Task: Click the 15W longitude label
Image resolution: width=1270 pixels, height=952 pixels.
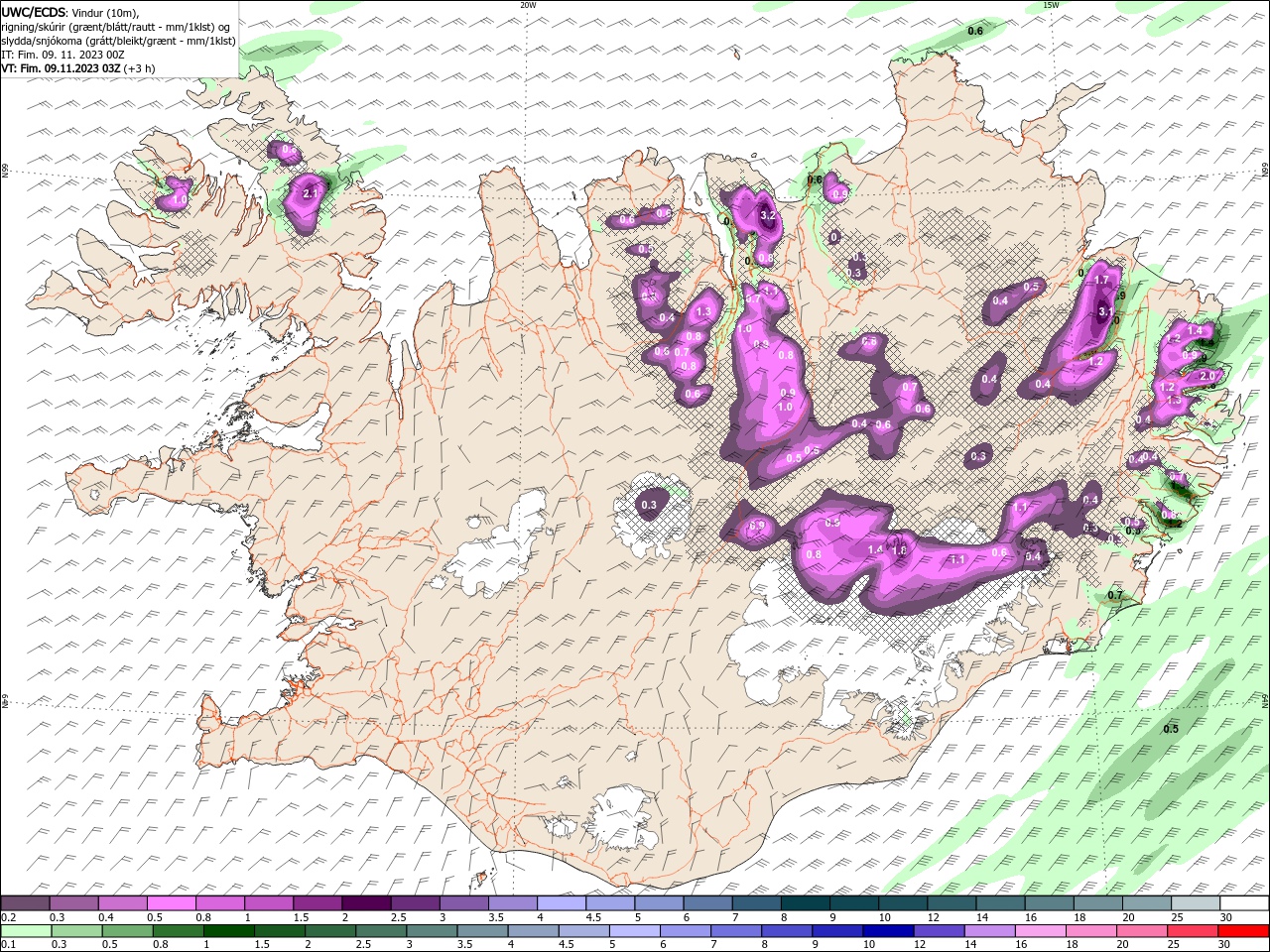Action: pos(1051,5)
